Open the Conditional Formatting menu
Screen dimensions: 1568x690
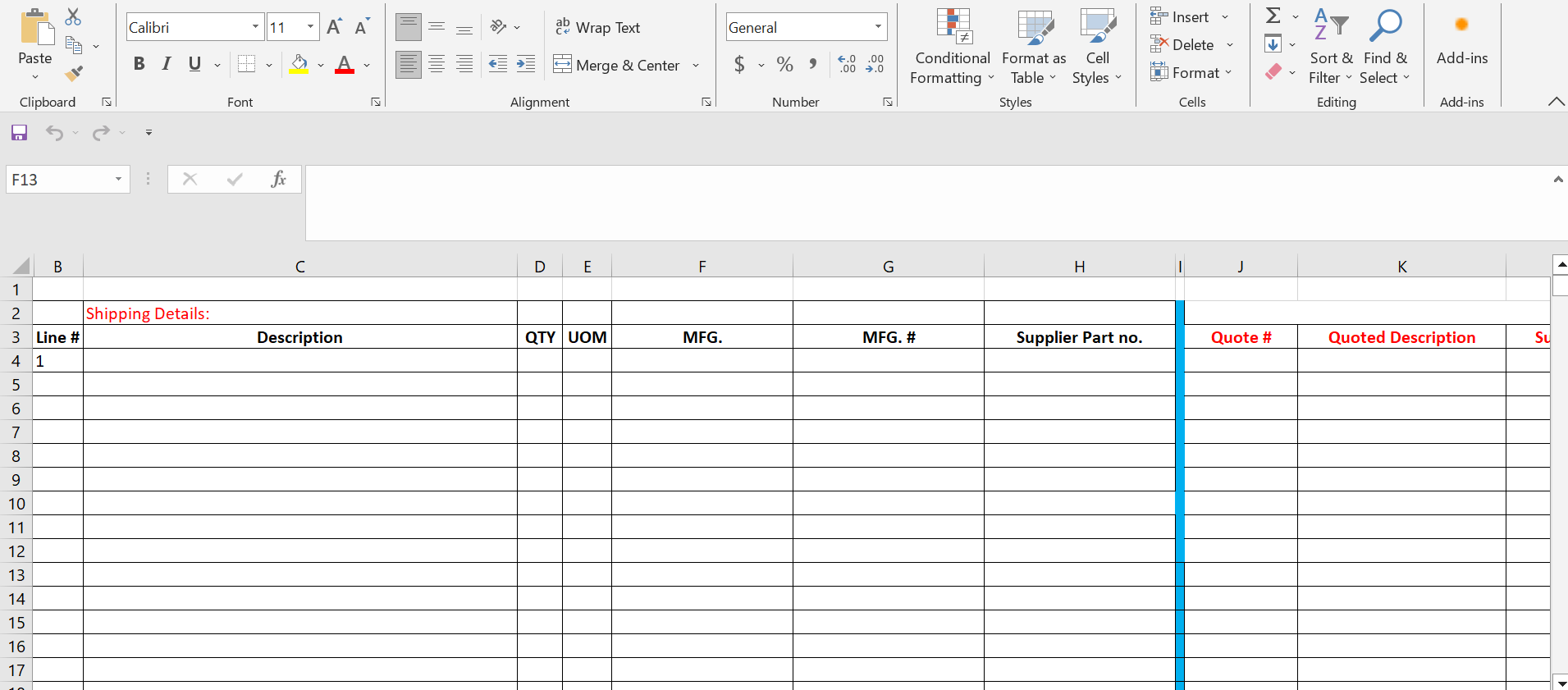tap(952, 47)
